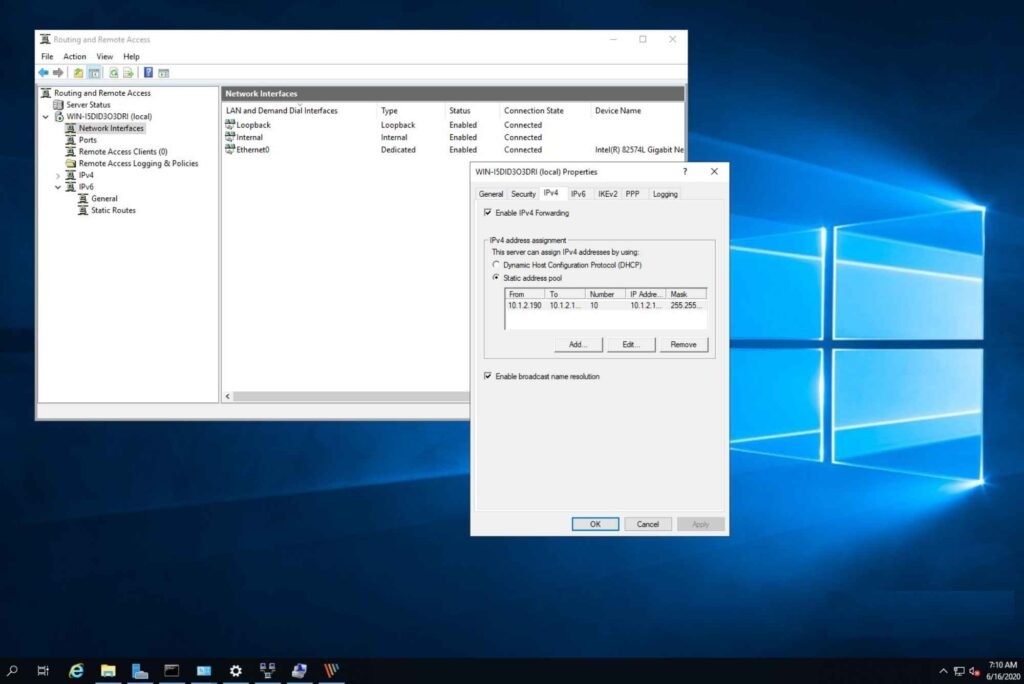Switch to the Logging tab

pyautogui.click(x=665, y=194)
